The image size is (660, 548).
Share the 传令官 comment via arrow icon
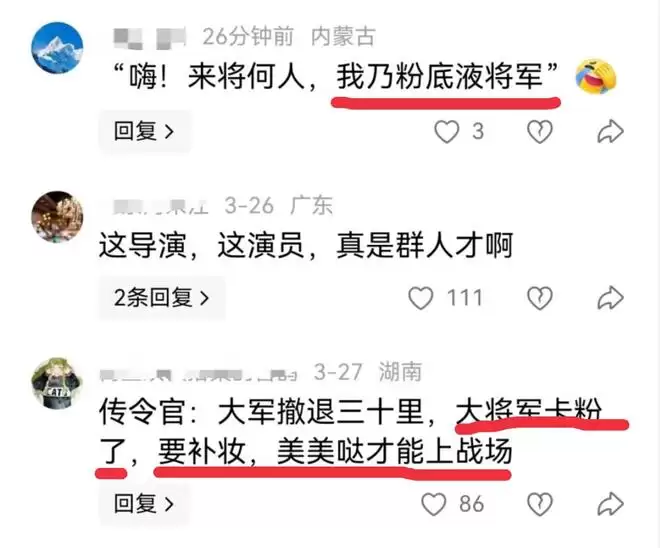pyautogui.click(x=610, y=504)
